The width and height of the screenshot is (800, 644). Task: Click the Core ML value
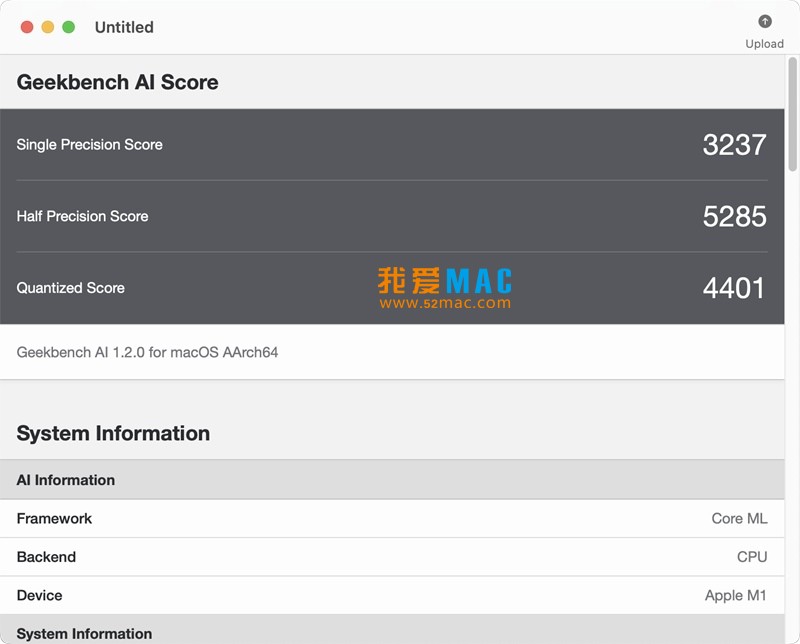click(739, 518)
